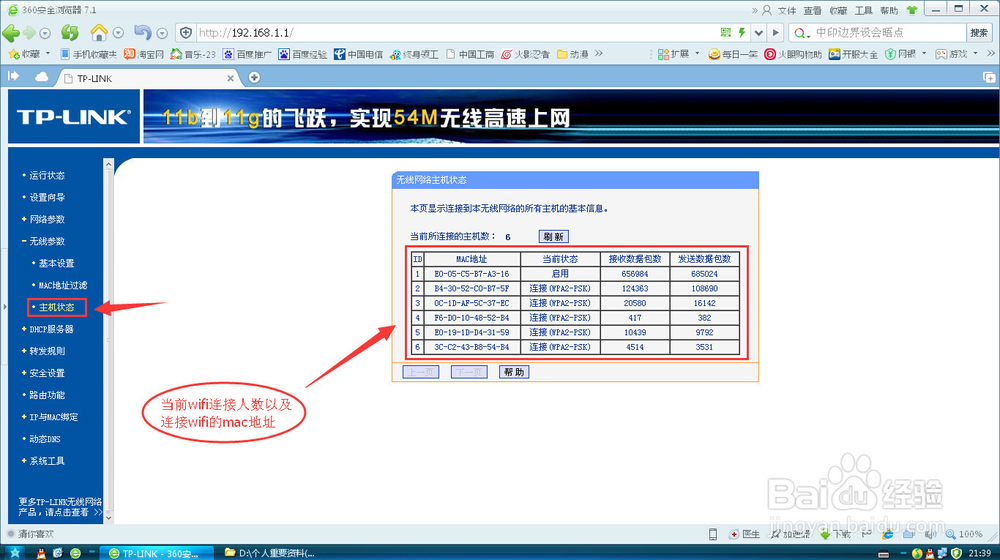Click the green lightning speed-mode icon

click(742, 33)
